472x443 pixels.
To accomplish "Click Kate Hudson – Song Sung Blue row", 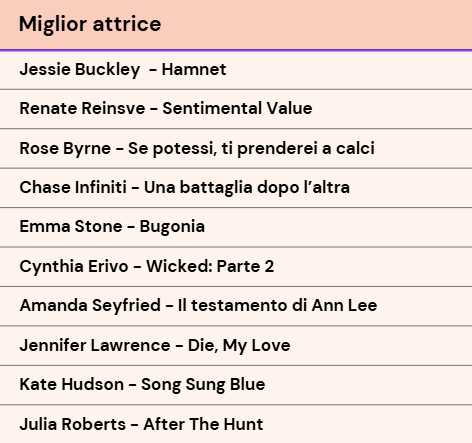I will pos(236,385).
